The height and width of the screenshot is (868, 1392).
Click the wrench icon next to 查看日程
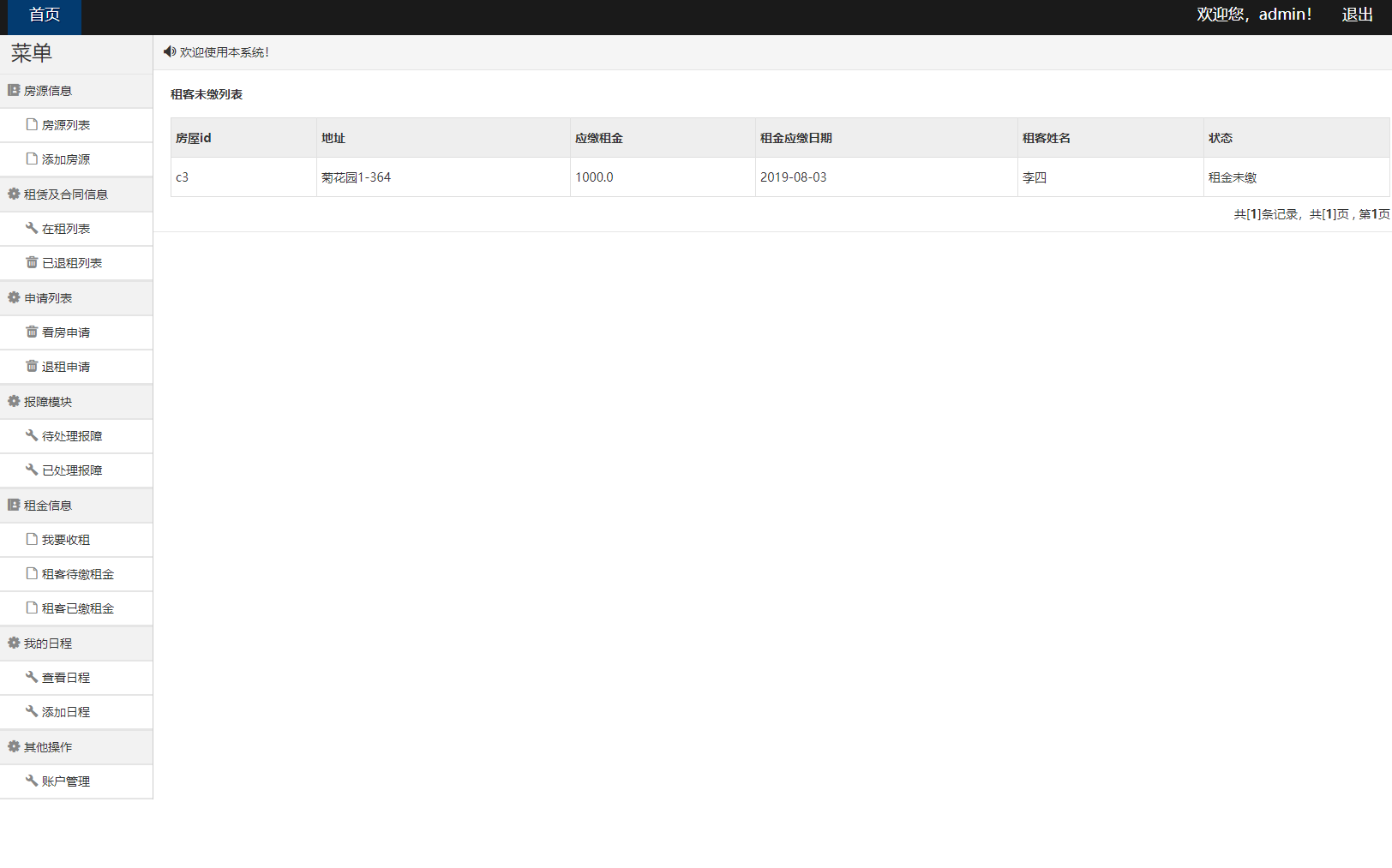tap(32, 677)
